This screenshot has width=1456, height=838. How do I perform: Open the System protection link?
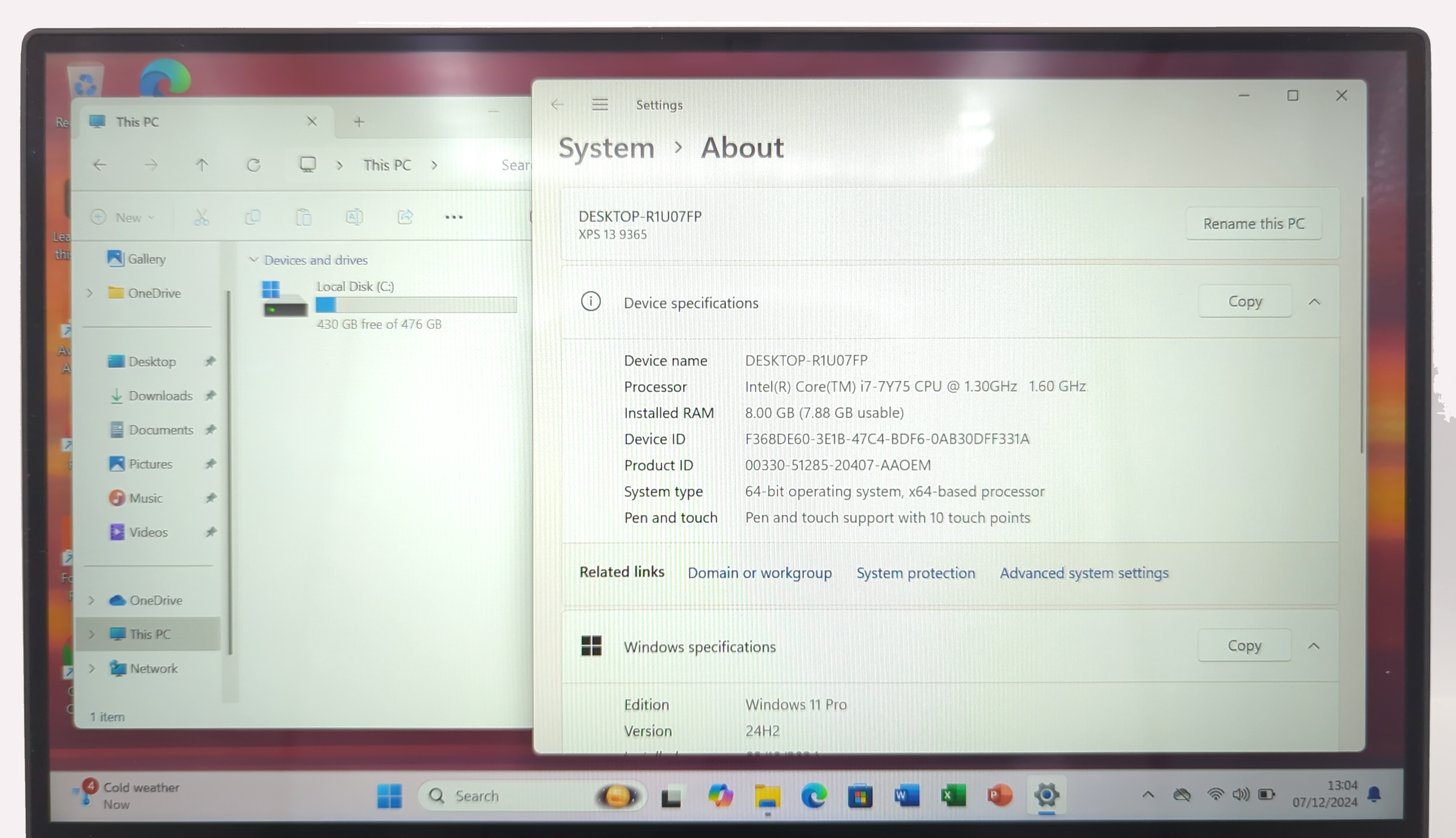point(916,573)
